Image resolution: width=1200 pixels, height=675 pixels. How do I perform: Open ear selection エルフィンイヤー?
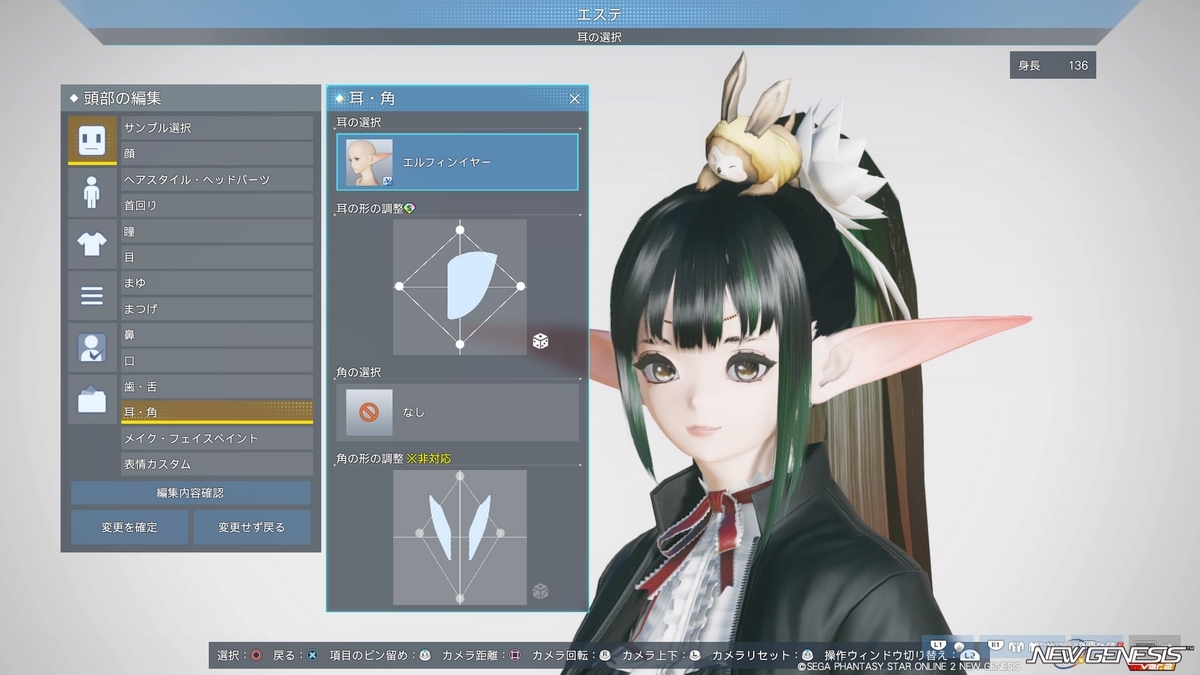(457, 162)
